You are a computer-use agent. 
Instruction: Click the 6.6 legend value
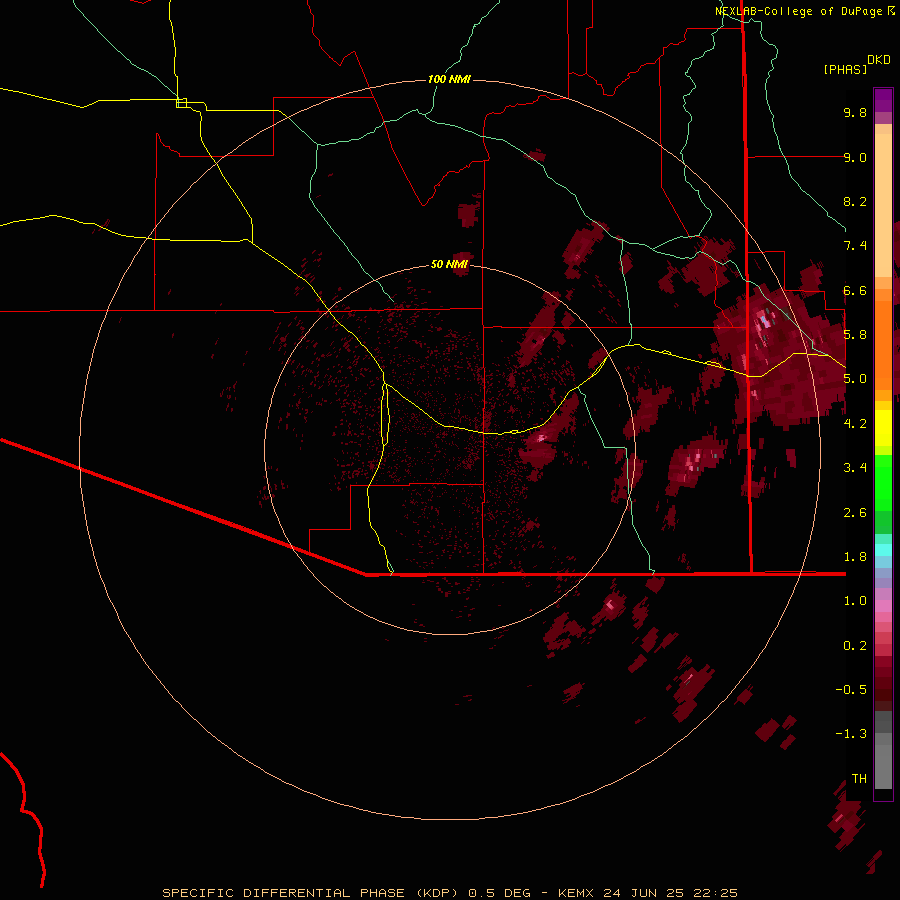tap(855, 290)
